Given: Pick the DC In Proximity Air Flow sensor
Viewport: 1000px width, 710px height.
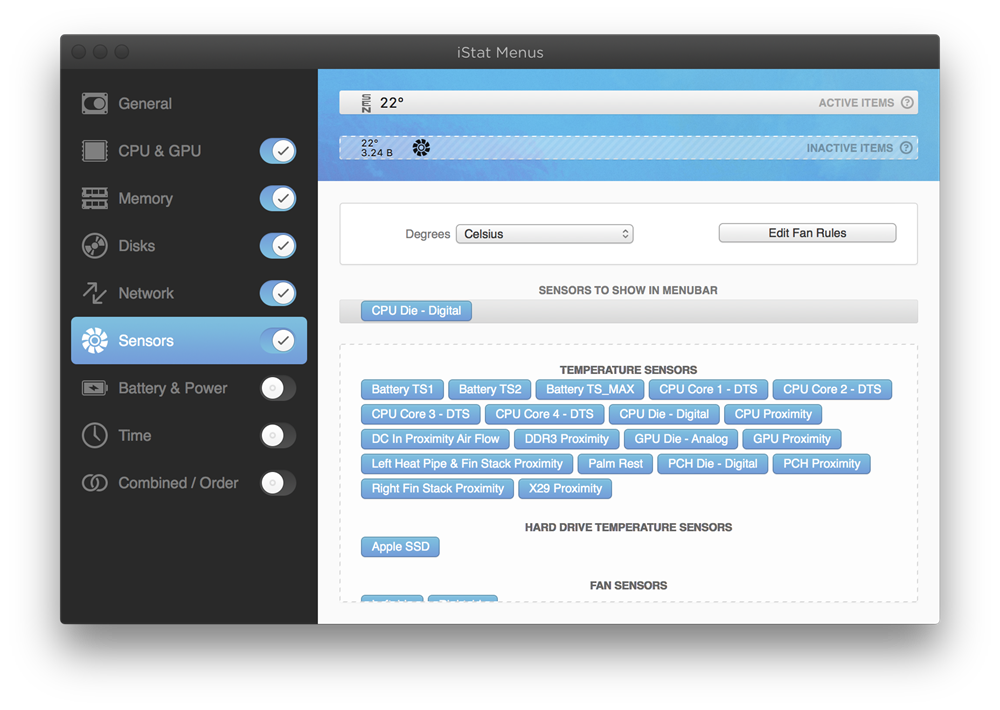Looking at the screenshot, I should [436, 439].
